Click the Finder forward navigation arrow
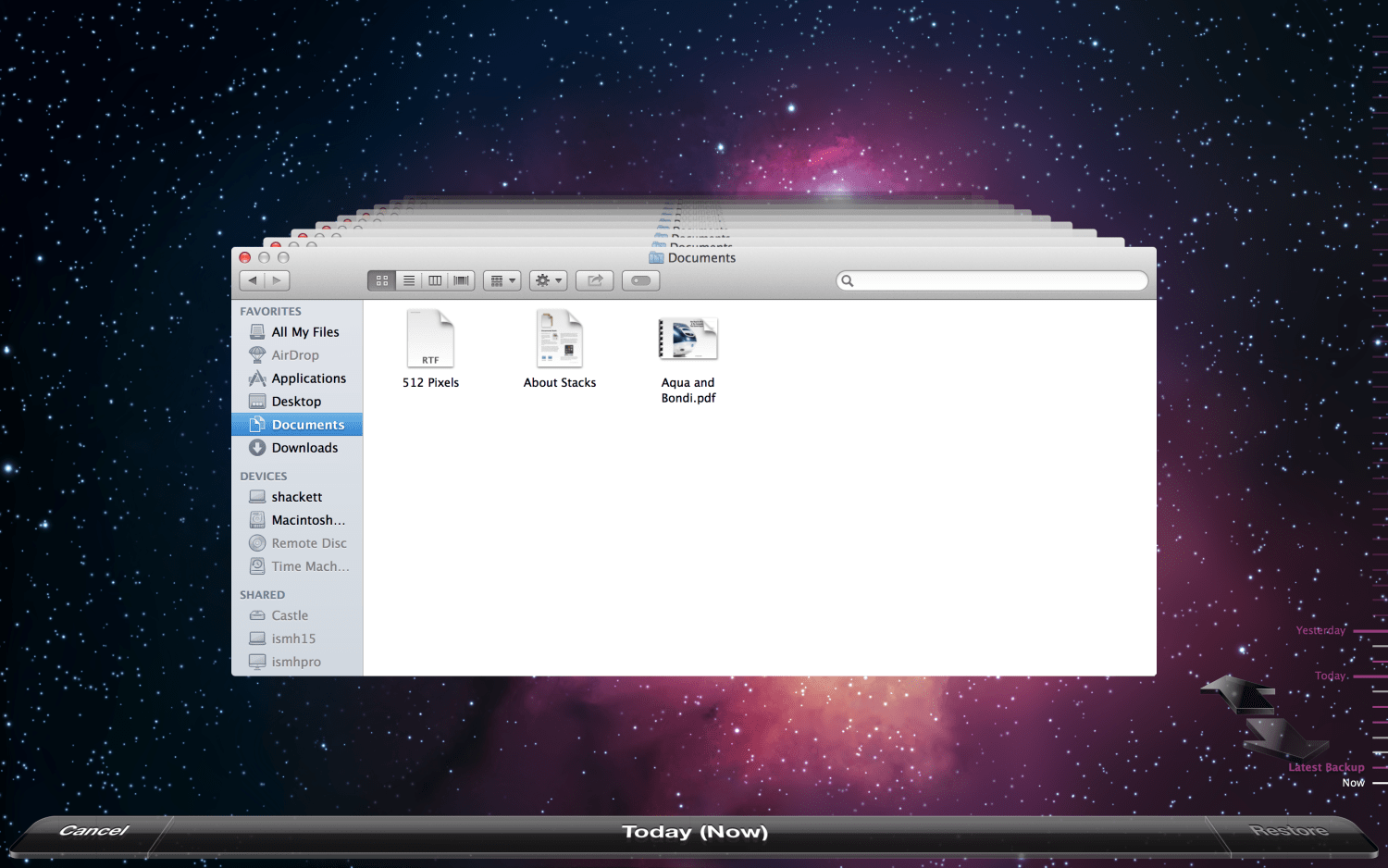 [277, 280]
